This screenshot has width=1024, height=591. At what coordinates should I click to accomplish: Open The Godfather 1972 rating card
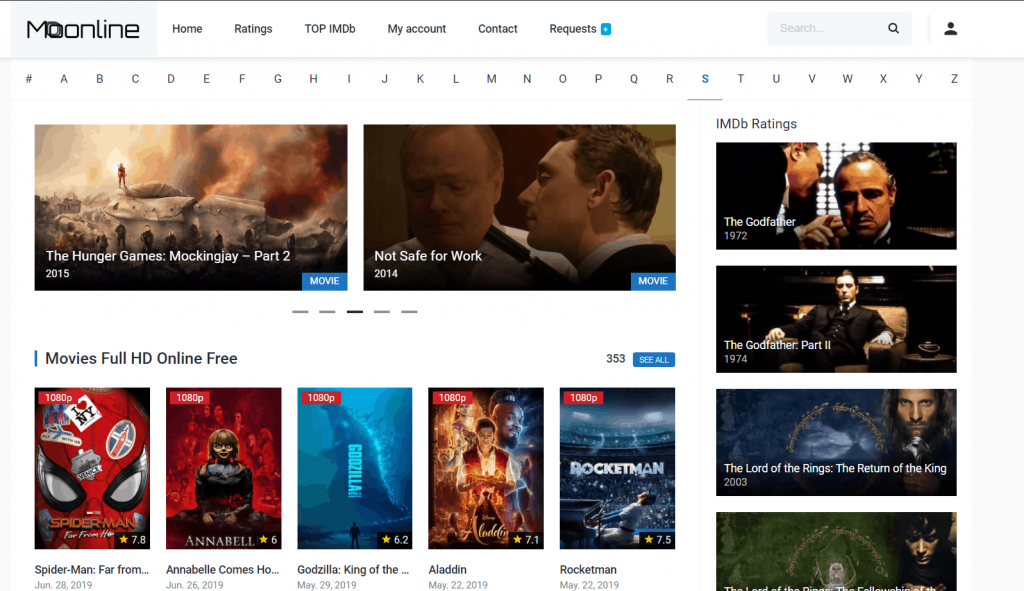(x=836, y=196)
